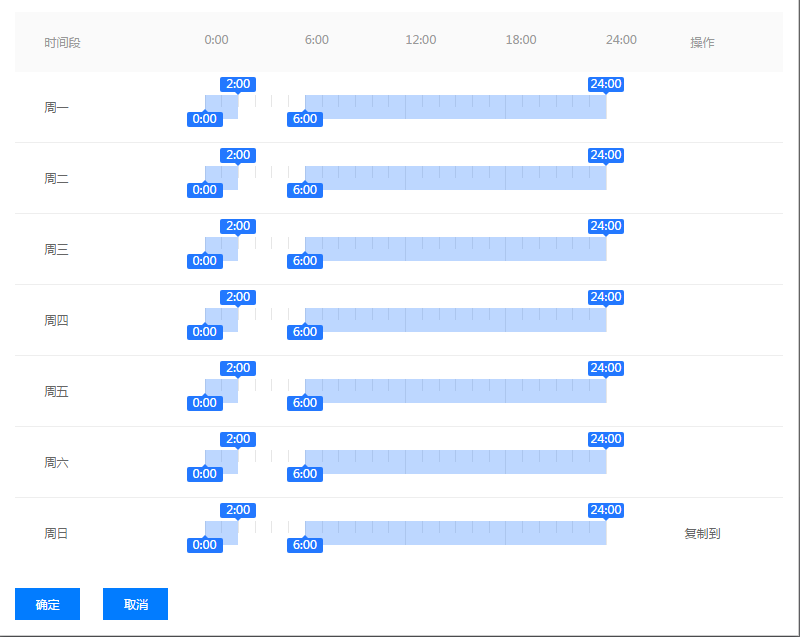Image resolution: width=800 pixels, height=637 pixels.
Task: Click the 6:00 marker on 周四 row
Action: 304,332
